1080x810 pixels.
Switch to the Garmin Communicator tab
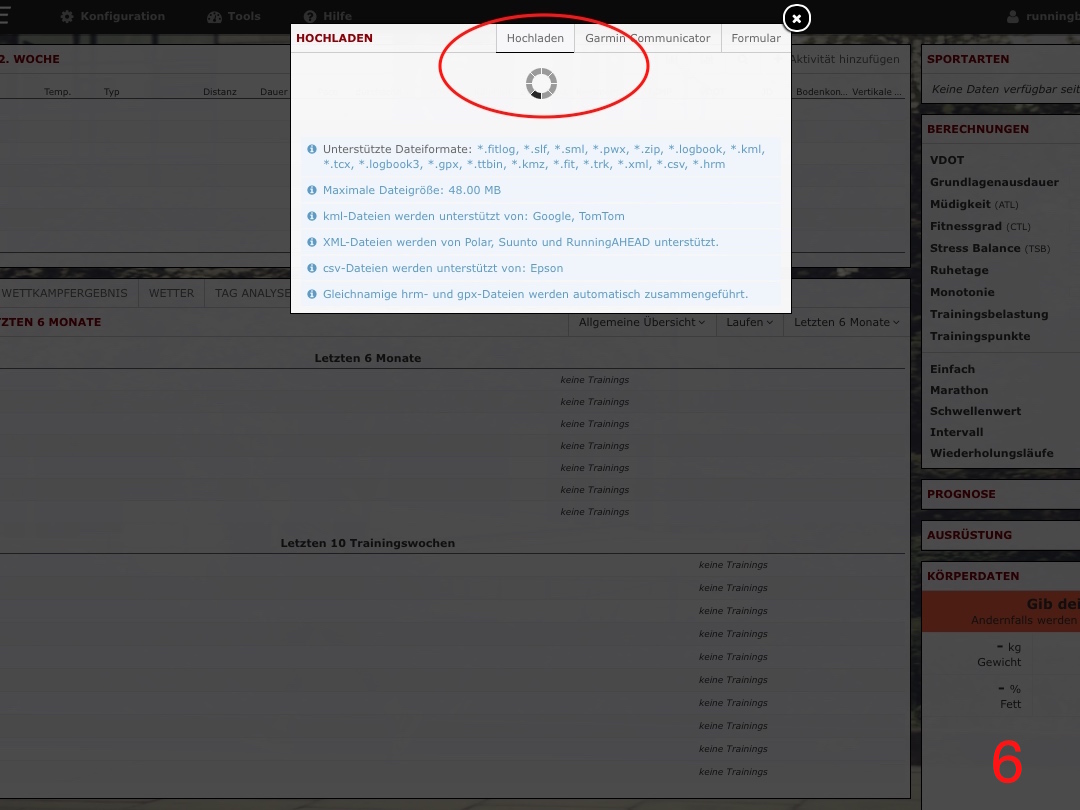647,38
